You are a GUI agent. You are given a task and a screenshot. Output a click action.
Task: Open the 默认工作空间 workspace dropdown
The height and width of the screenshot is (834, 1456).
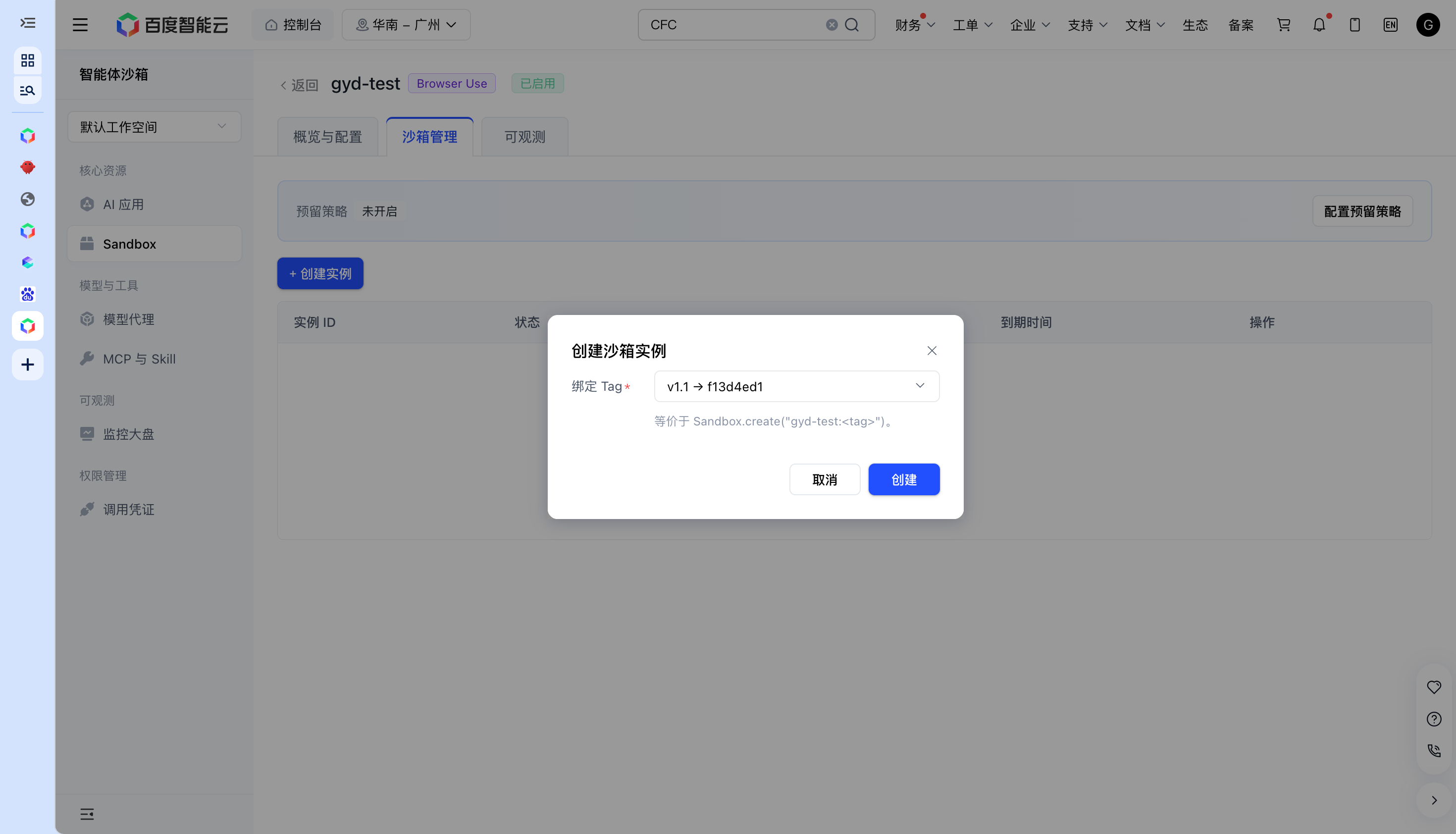154,127
